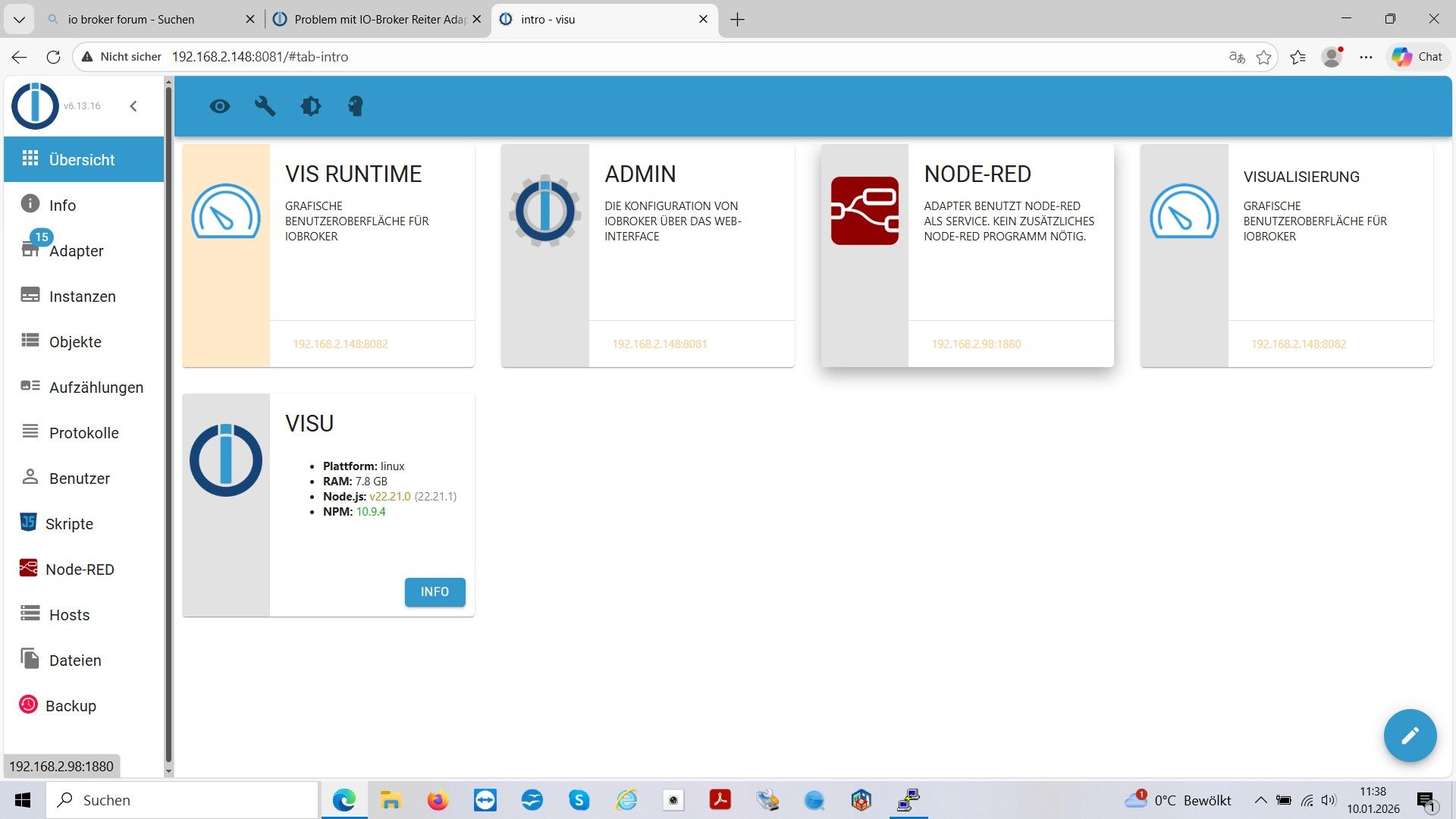1456x819 pixels.
Task: Open the browser's three-dot menu
Action: point(1367,56)
